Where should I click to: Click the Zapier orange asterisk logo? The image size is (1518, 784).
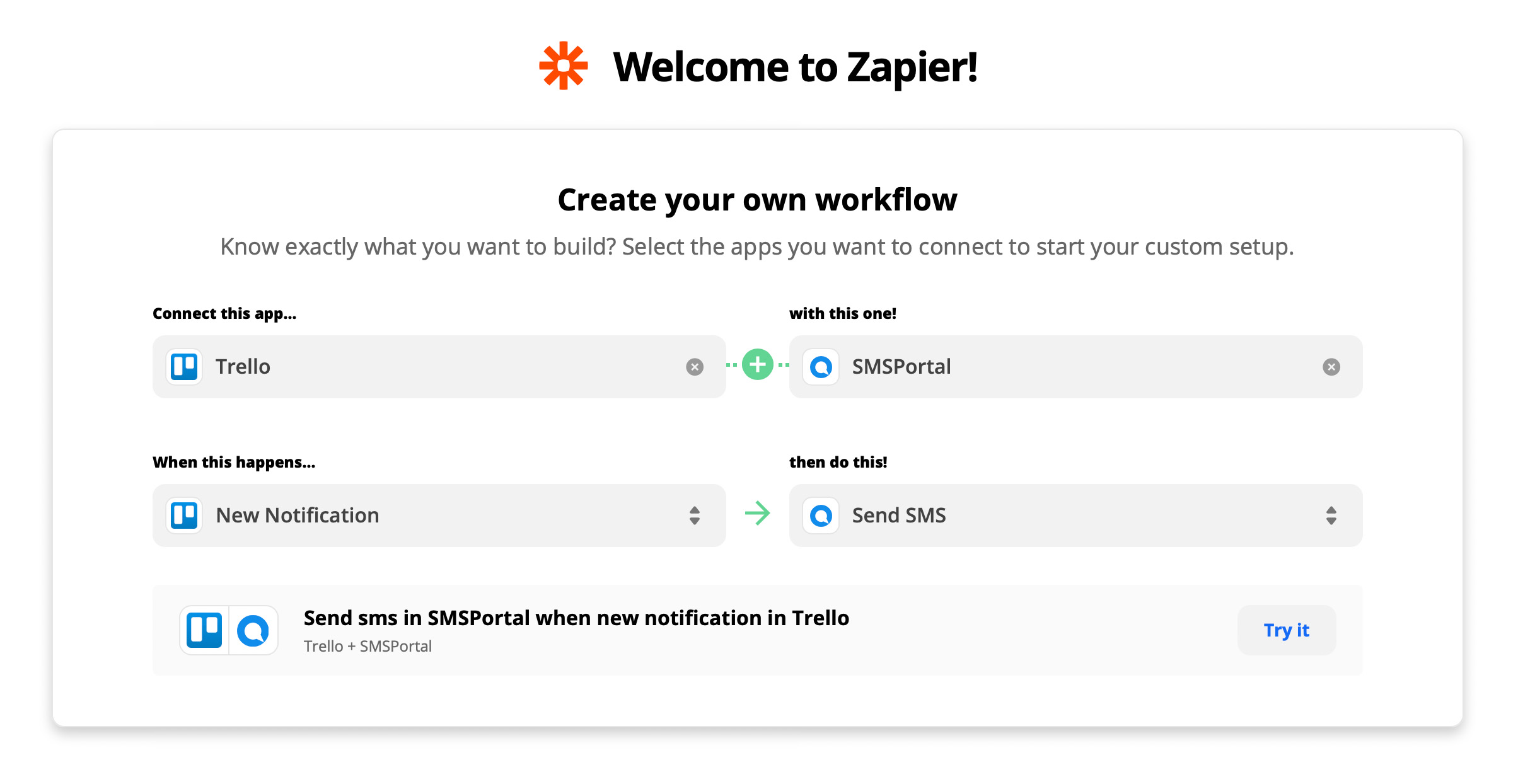563,66
